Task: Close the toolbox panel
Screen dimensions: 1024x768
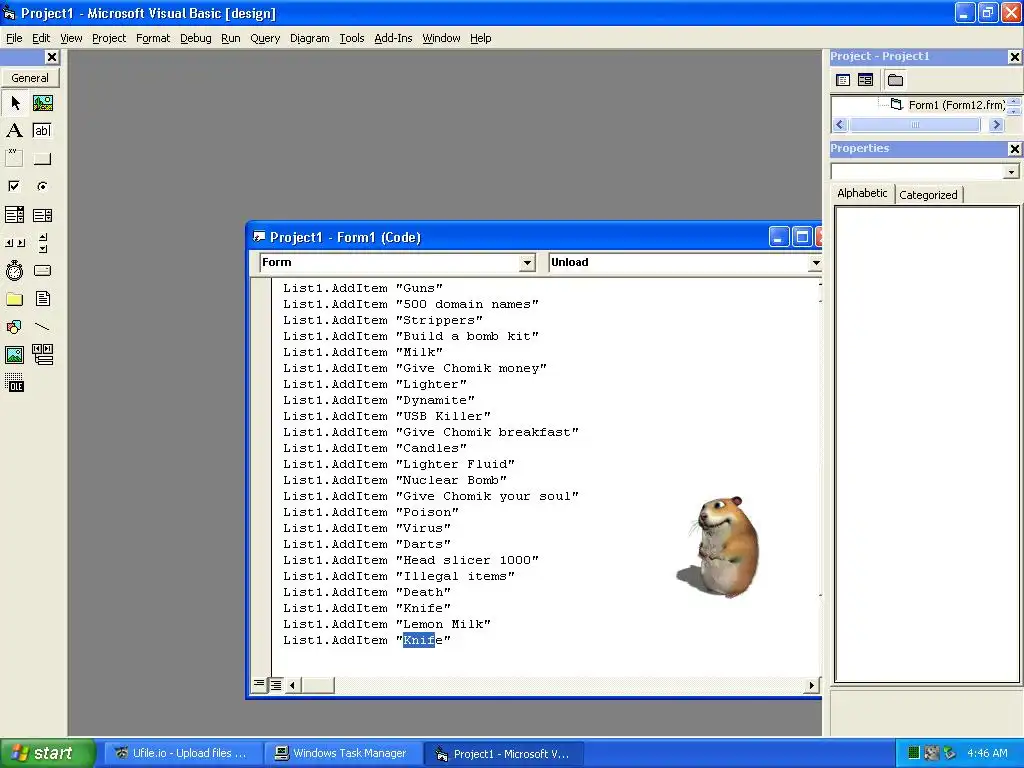Action: point(52,57)
